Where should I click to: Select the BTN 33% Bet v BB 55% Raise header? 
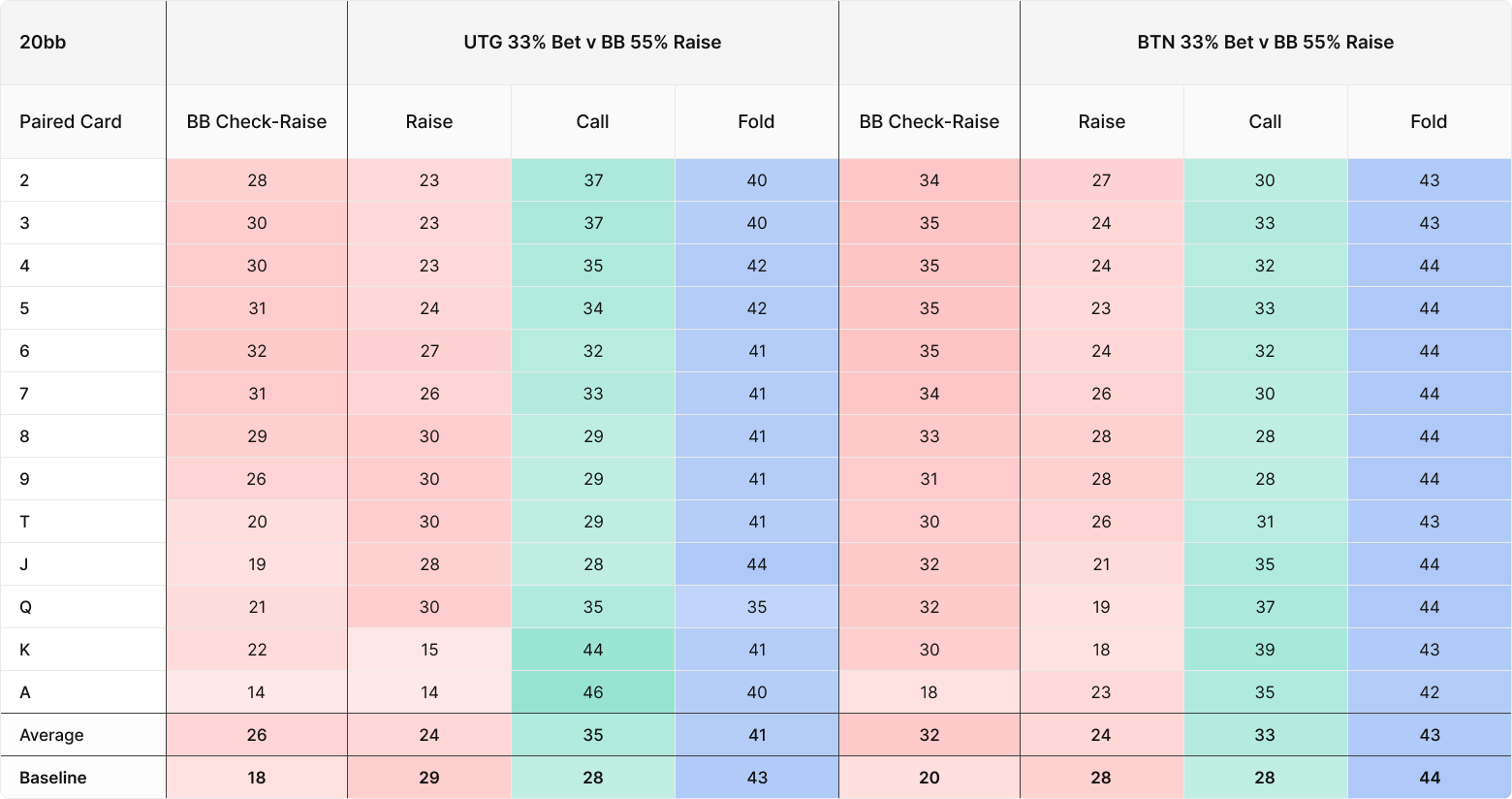pos(1265,43)
